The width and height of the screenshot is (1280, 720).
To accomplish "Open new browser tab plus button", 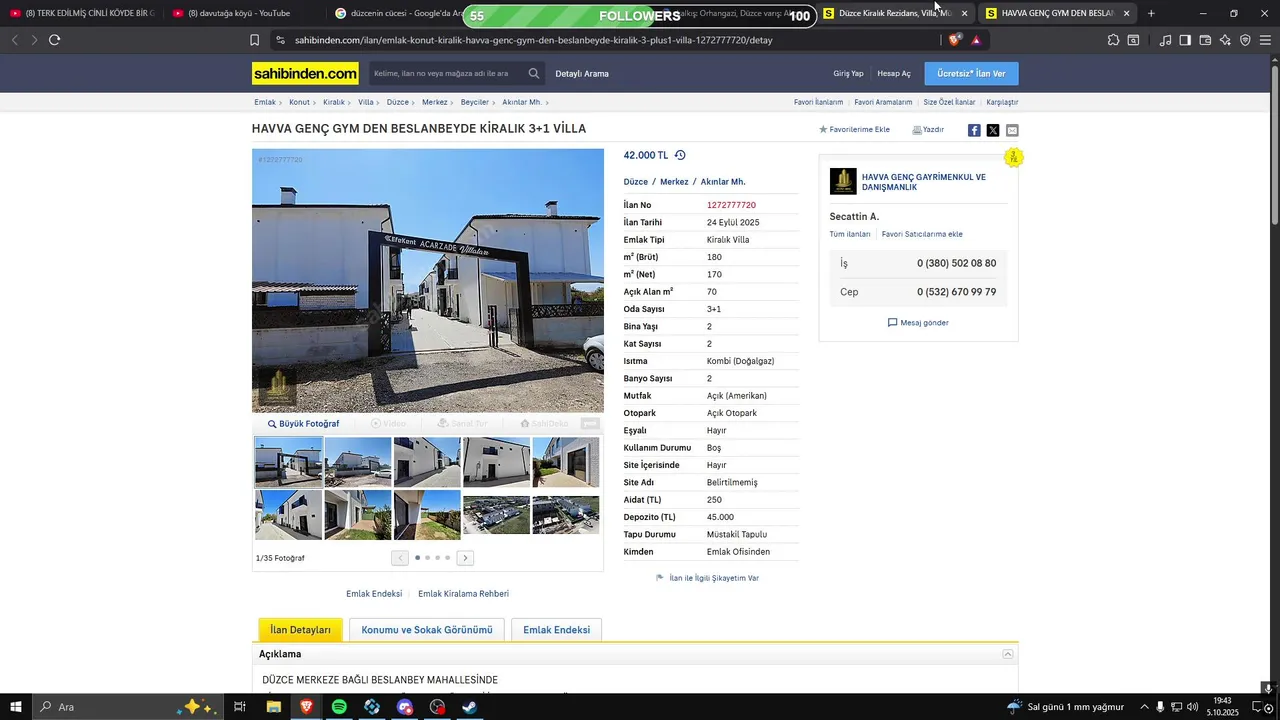I will (x=1151, y=13).
